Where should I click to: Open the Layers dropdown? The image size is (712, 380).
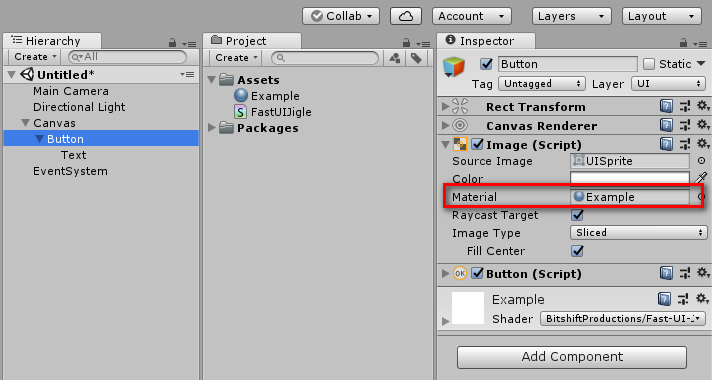[571, 16]
